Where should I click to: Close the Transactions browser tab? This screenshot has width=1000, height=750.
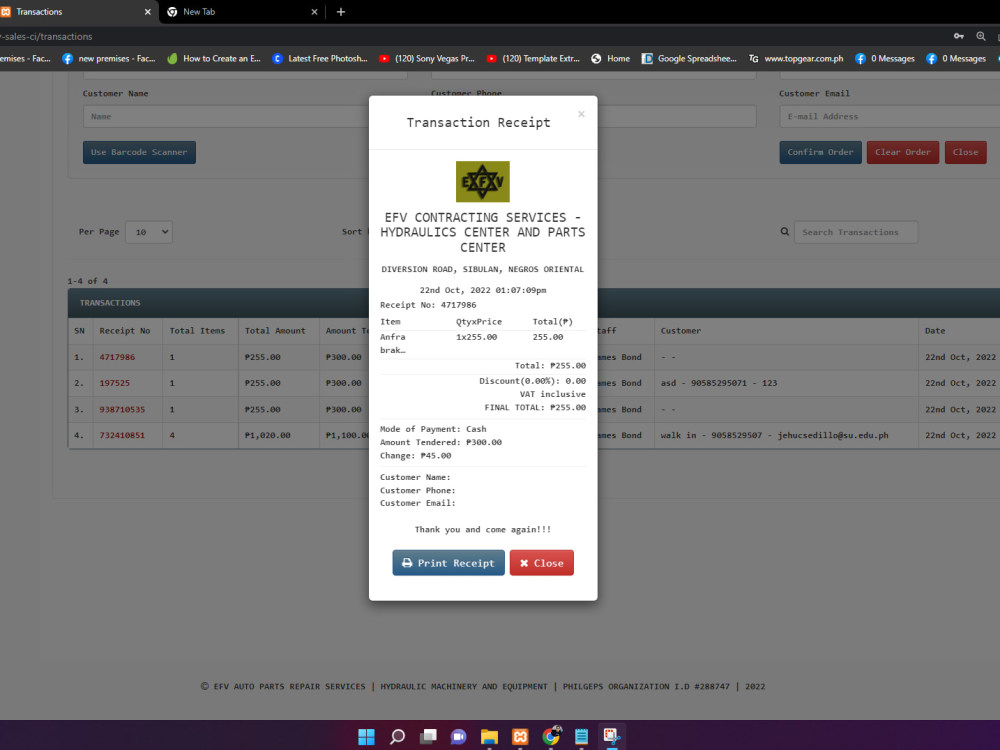[x=147, y=11]
